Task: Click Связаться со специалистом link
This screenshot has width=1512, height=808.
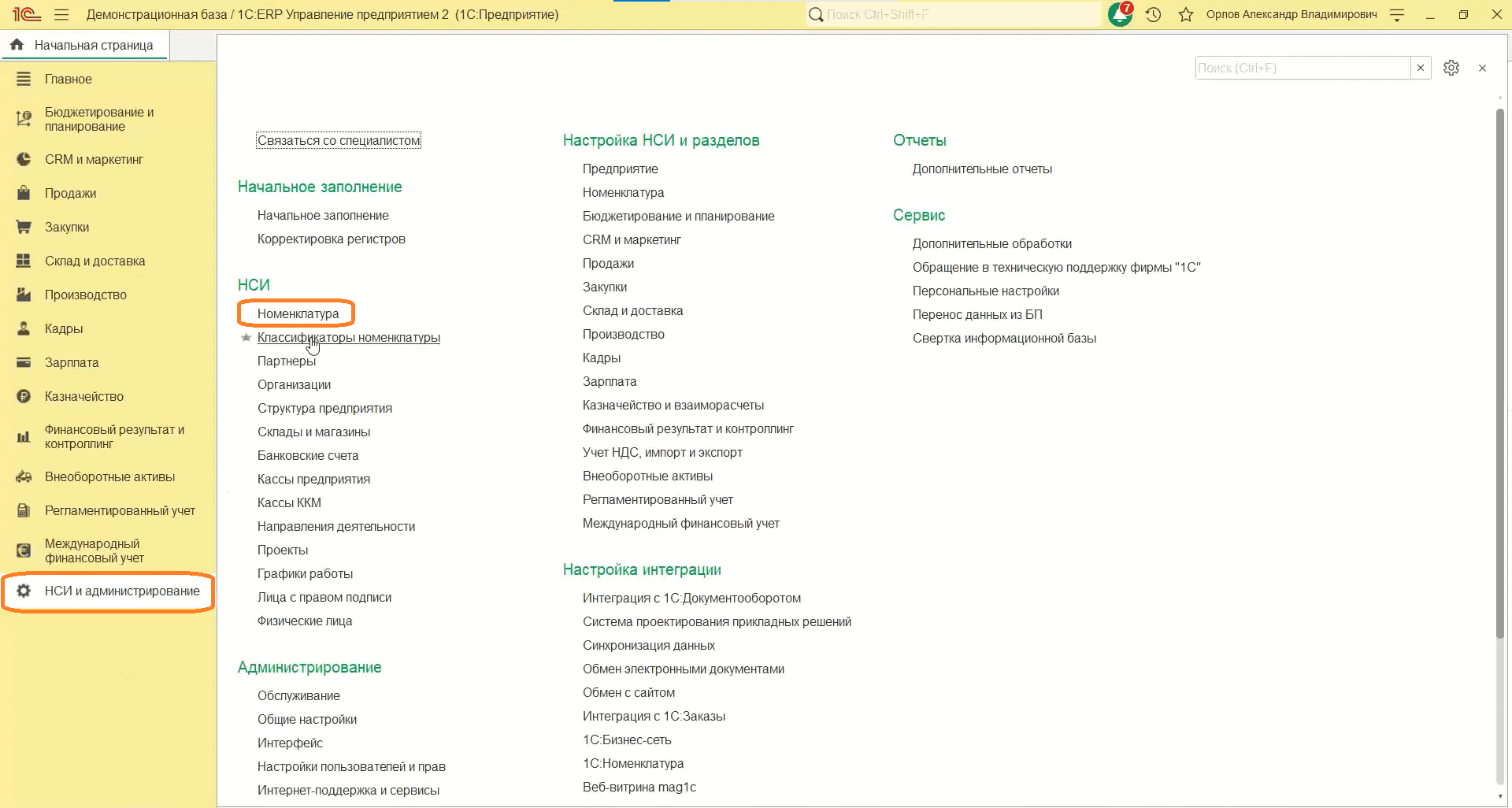Action: 339,140
